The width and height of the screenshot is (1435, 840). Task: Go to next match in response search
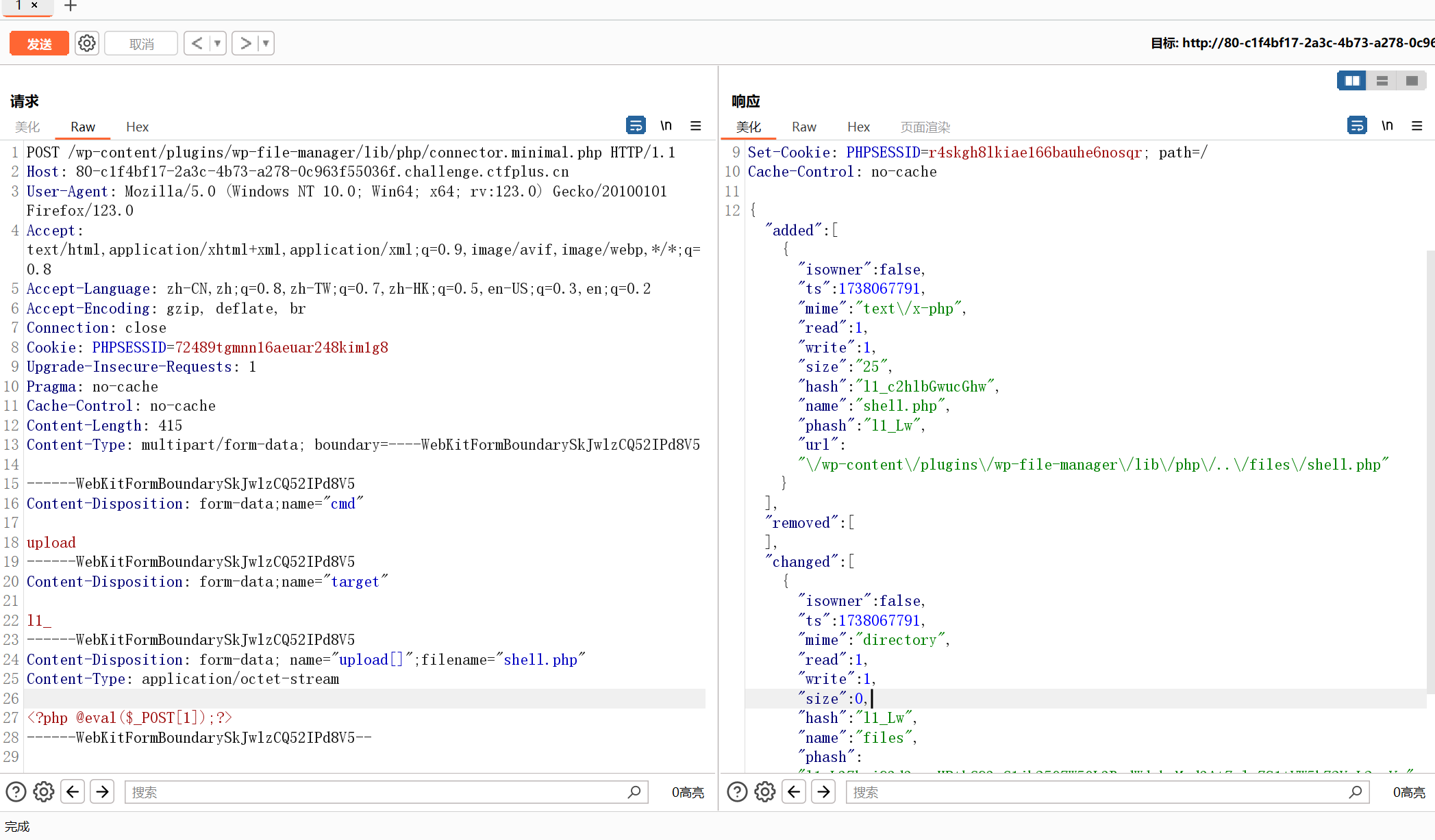(x=823, y=792)
